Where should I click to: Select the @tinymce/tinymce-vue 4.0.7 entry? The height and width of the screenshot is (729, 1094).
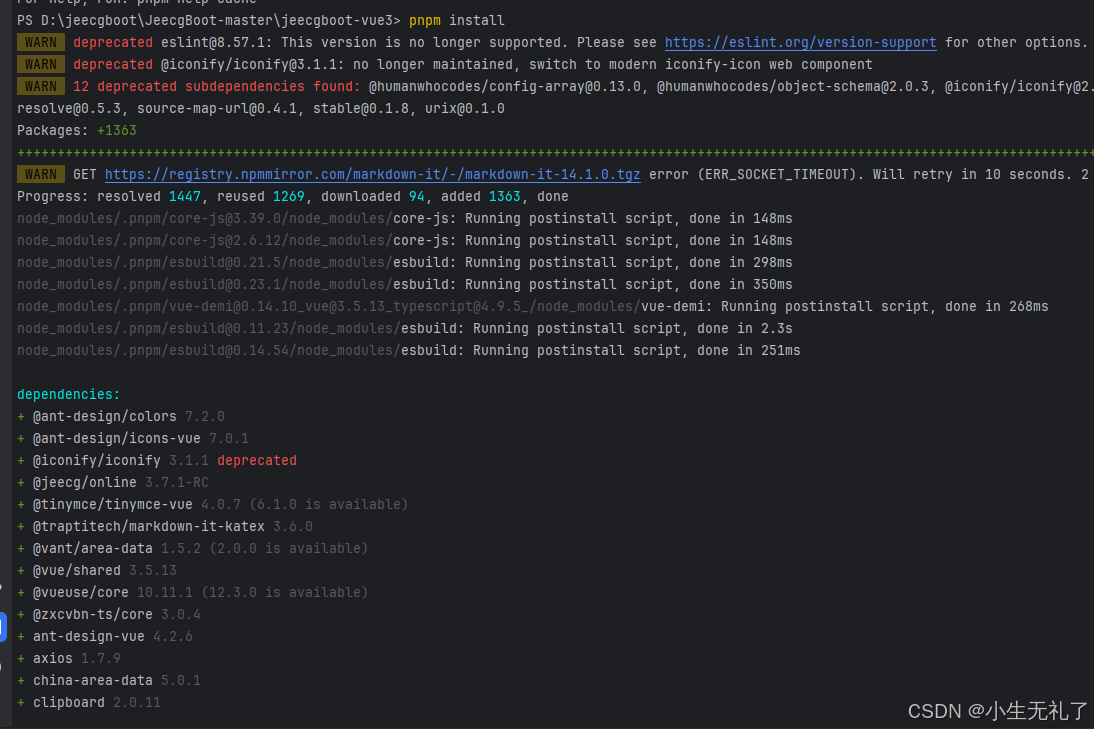tap(212, 504)
